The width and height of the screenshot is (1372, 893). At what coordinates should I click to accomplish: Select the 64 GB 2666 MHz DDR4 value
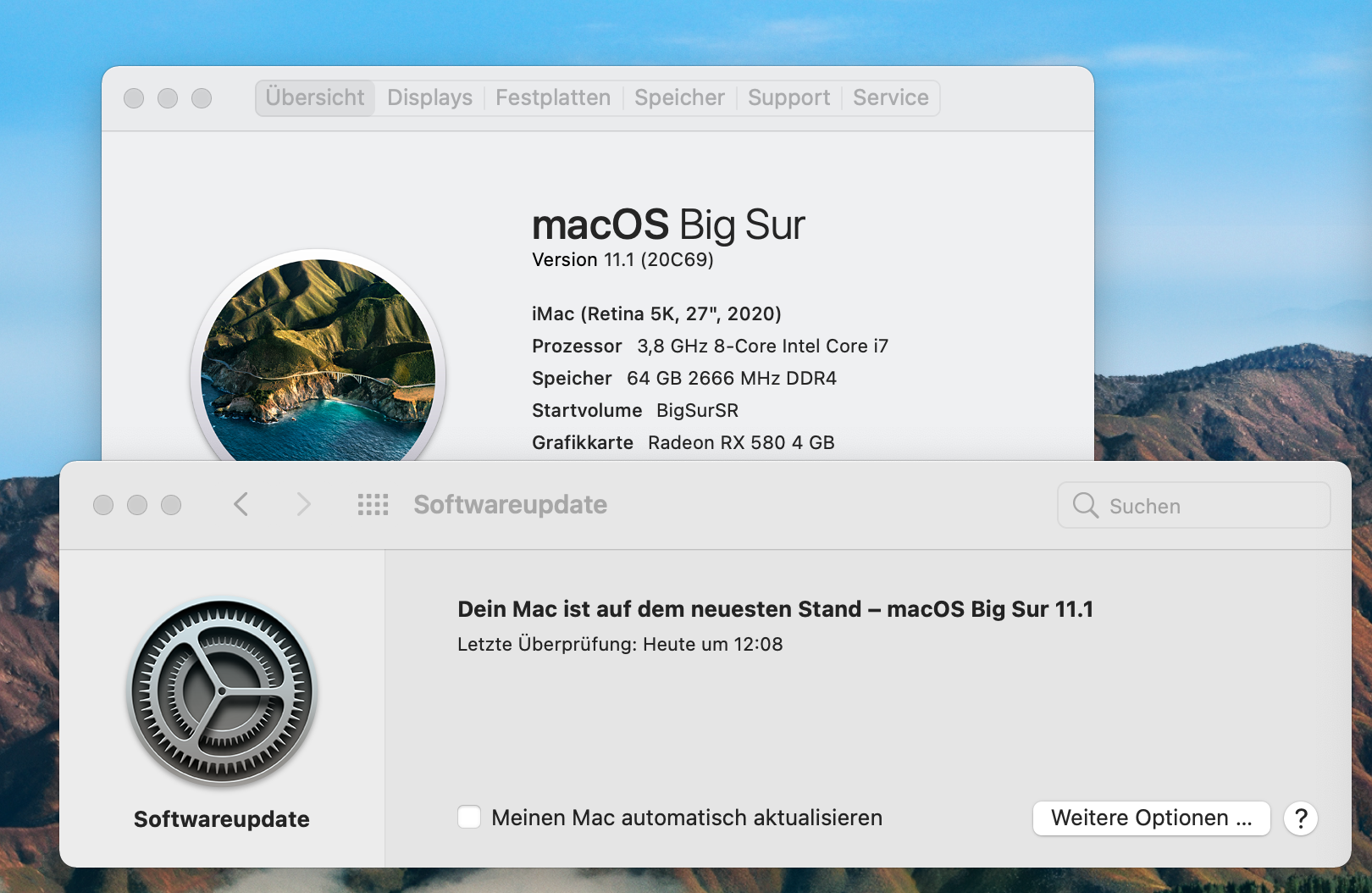tap(732, 379)
